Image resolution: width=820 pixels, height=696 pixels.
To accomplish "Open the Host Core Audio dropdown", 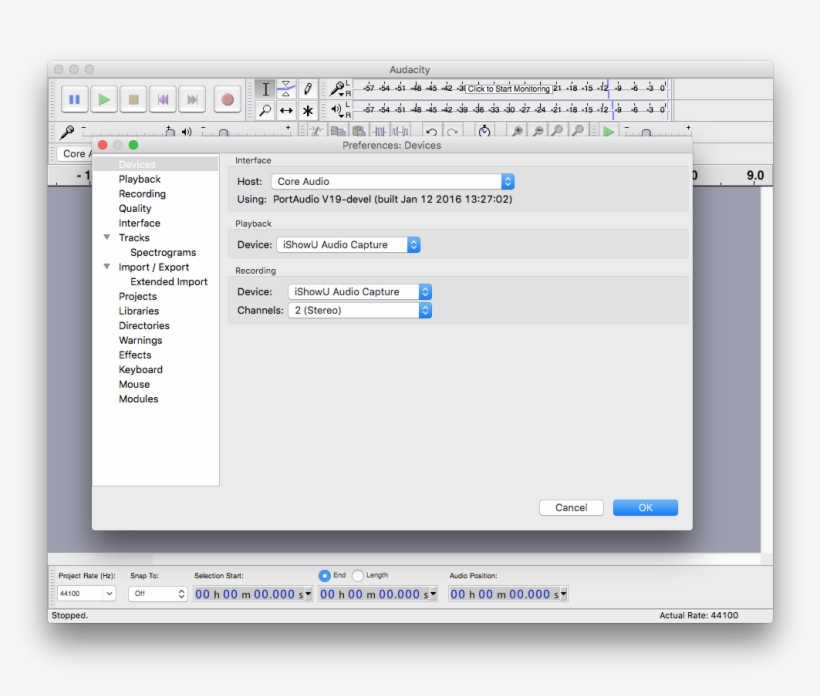I will point(393,181).
